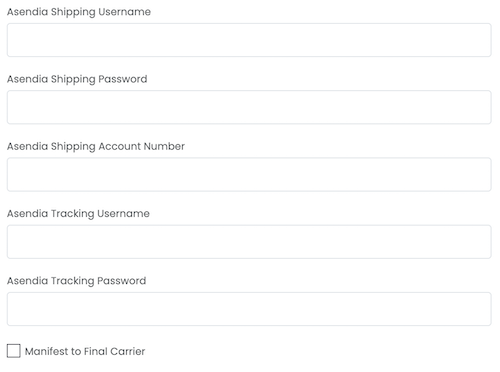Click the Asendia Shipping Username label
Screen dimensions: 500x372
(x=79, y=12)
